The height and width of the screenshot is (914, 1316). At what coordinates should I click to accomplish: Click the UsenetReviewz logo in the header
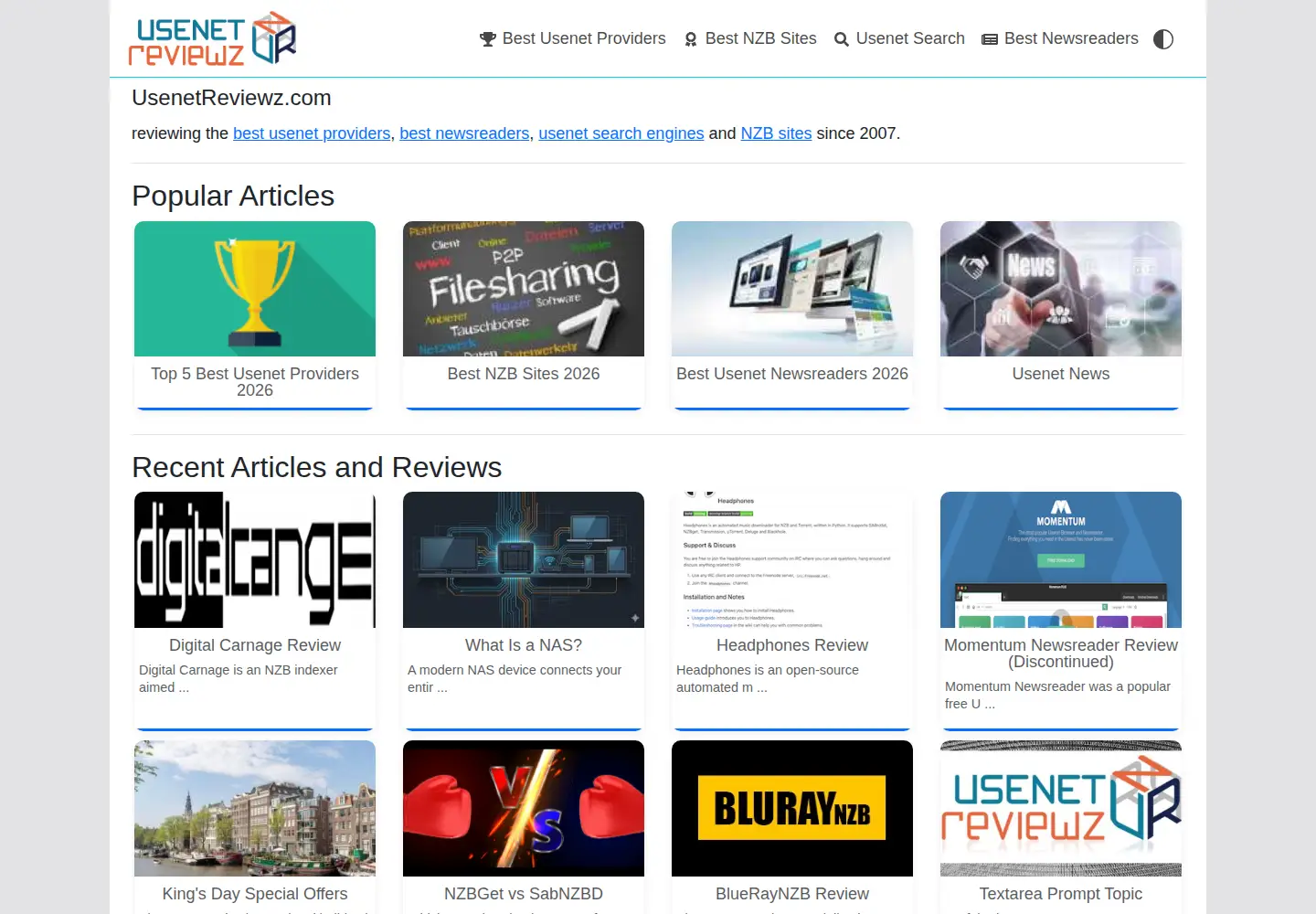pyautogui.click(x=212, y=38)
